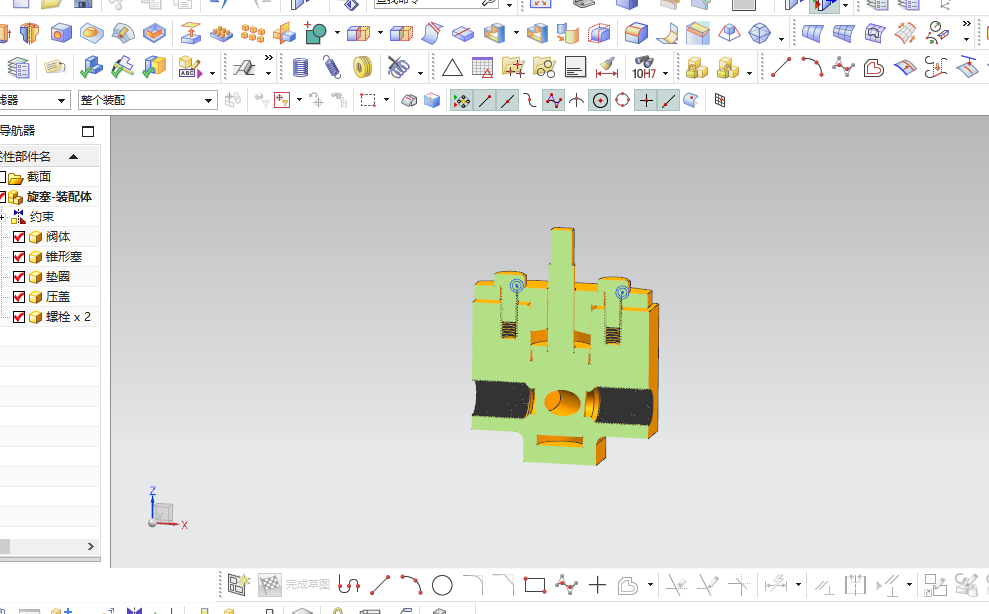Select the Shell tool
Screen dimensions: 989x614
[537, 33]
